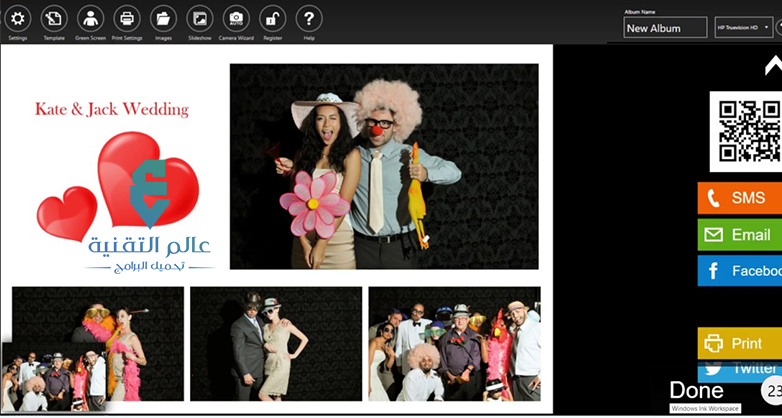
Task: Select the large couple photo
Action: click(384, 167)
